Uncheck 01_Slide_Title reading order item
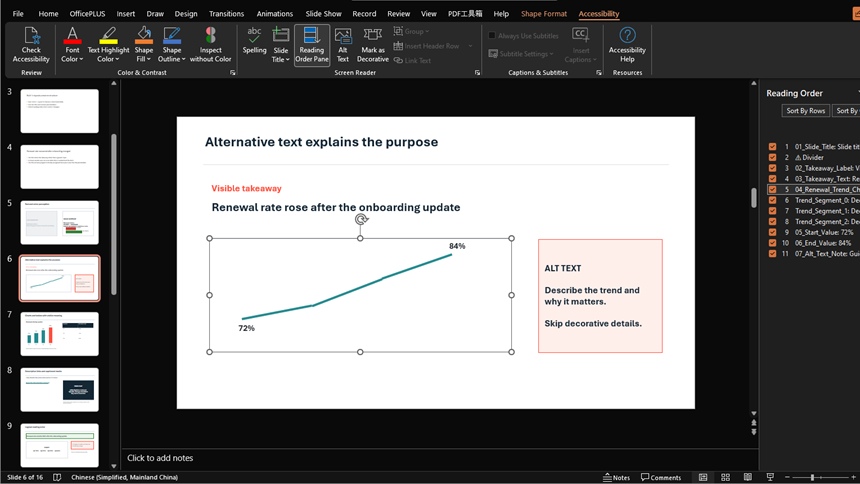 click(772, 147)
